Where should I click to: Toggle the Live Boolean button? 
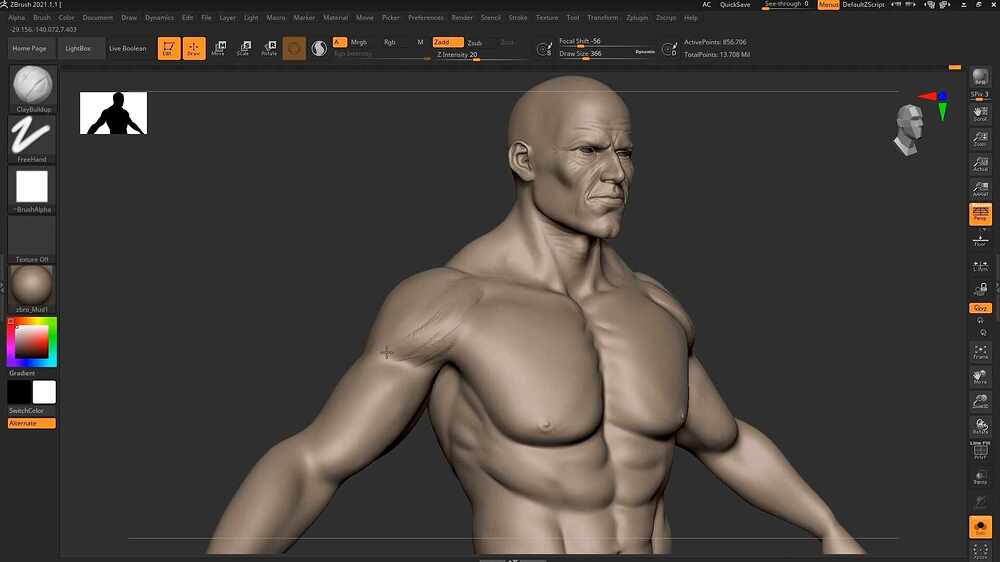(128, 48)
